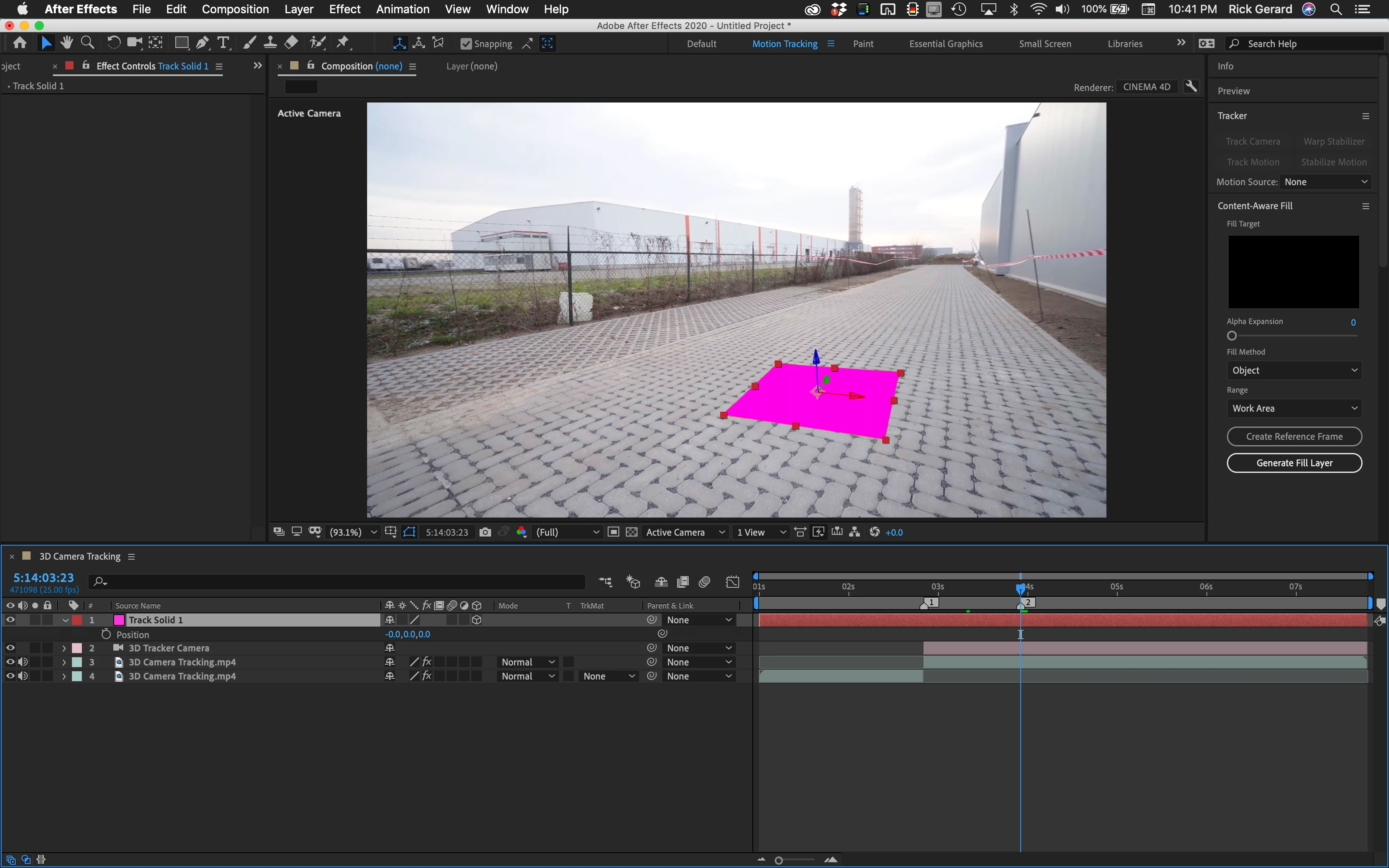Open the Animation menu

click(402, 9)
